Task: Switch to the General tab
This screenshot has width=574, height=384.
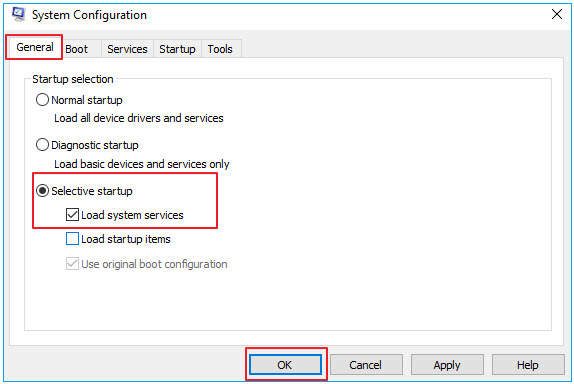Action: point(34,47)
